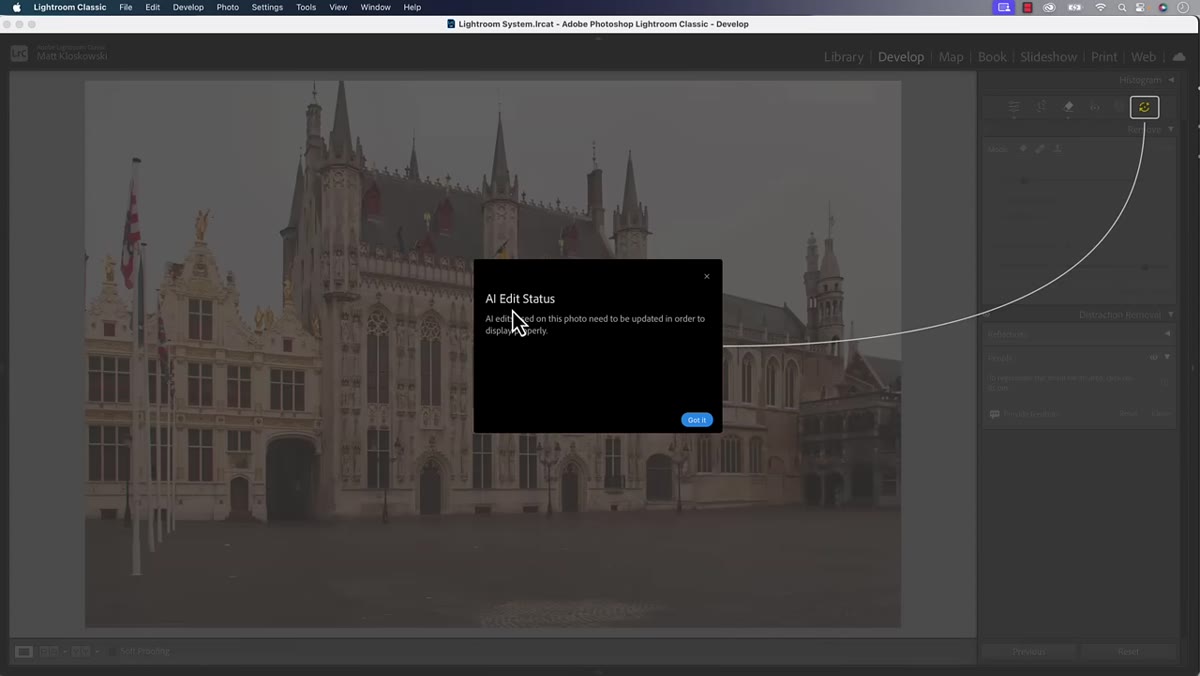Screen dimensions: 1200x676
Task: Switch to the Slideshow module
Action: pyautogui.click(x=1049, y=57)
